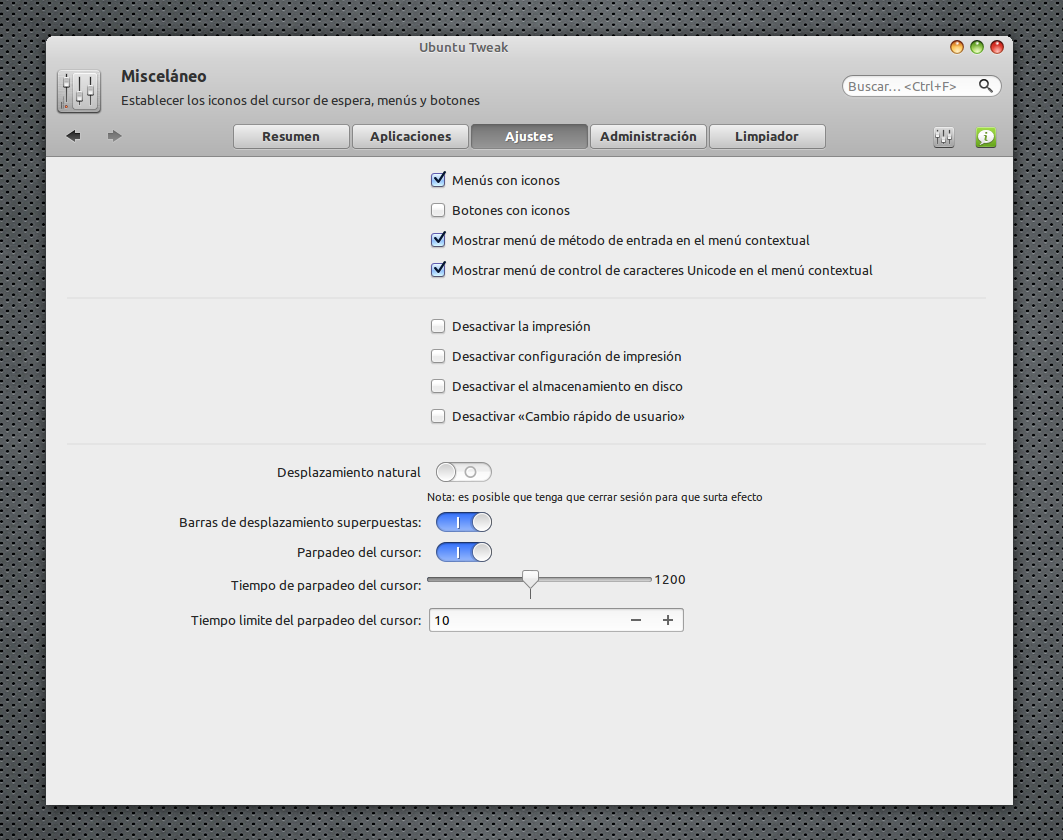
Task: Click the Misceláneo heading text
Action: pos(163,76)
